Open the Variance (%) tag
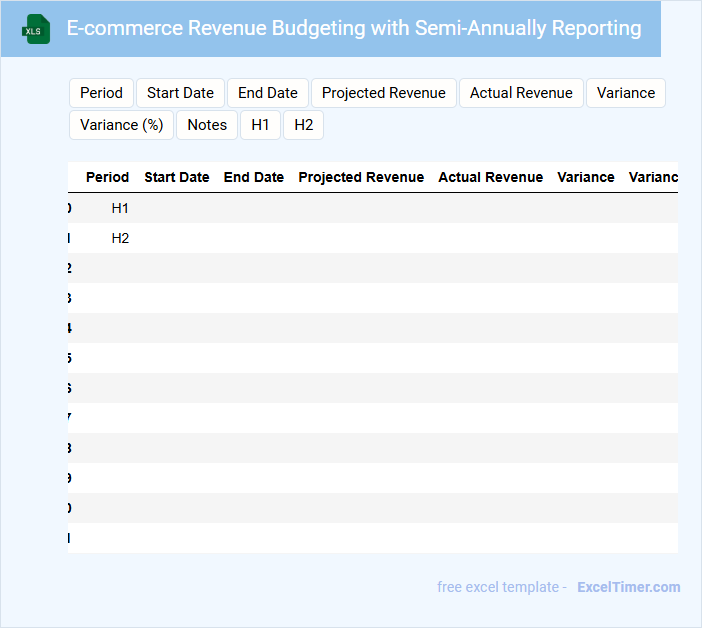 [121, 125]
